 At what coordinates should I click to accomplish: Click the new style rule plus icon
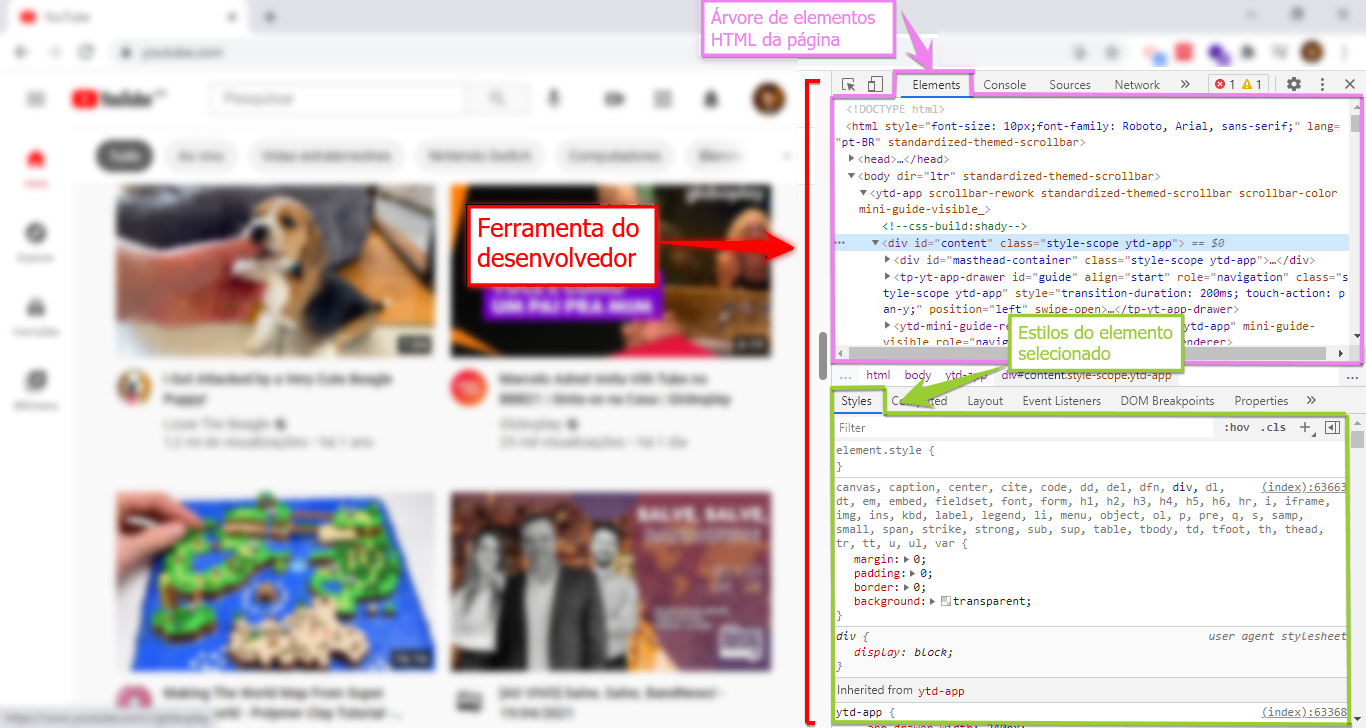pos(1306,427)
